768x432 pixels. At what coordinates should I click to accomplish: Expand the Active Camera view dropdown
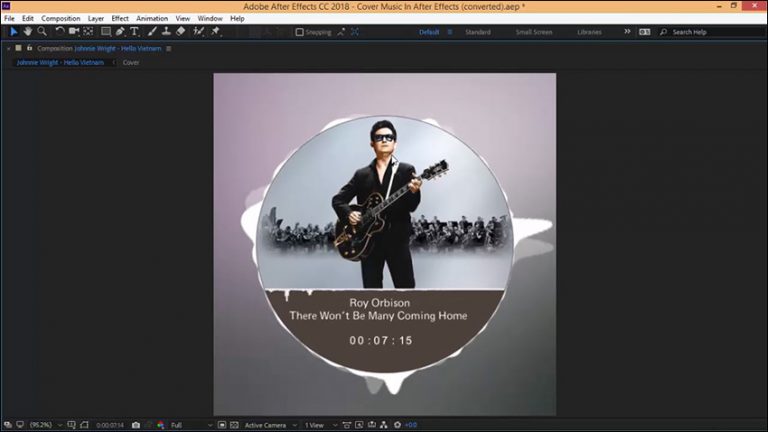point(268,425)
